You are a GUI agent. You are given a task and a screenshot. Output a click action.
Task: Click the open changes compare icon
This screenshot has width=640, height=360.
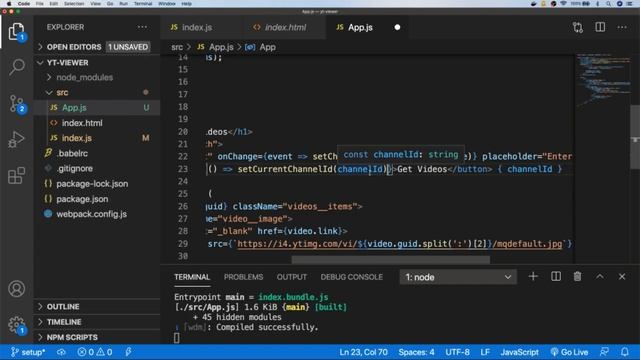pyautogui.click(x=578, y=27)
